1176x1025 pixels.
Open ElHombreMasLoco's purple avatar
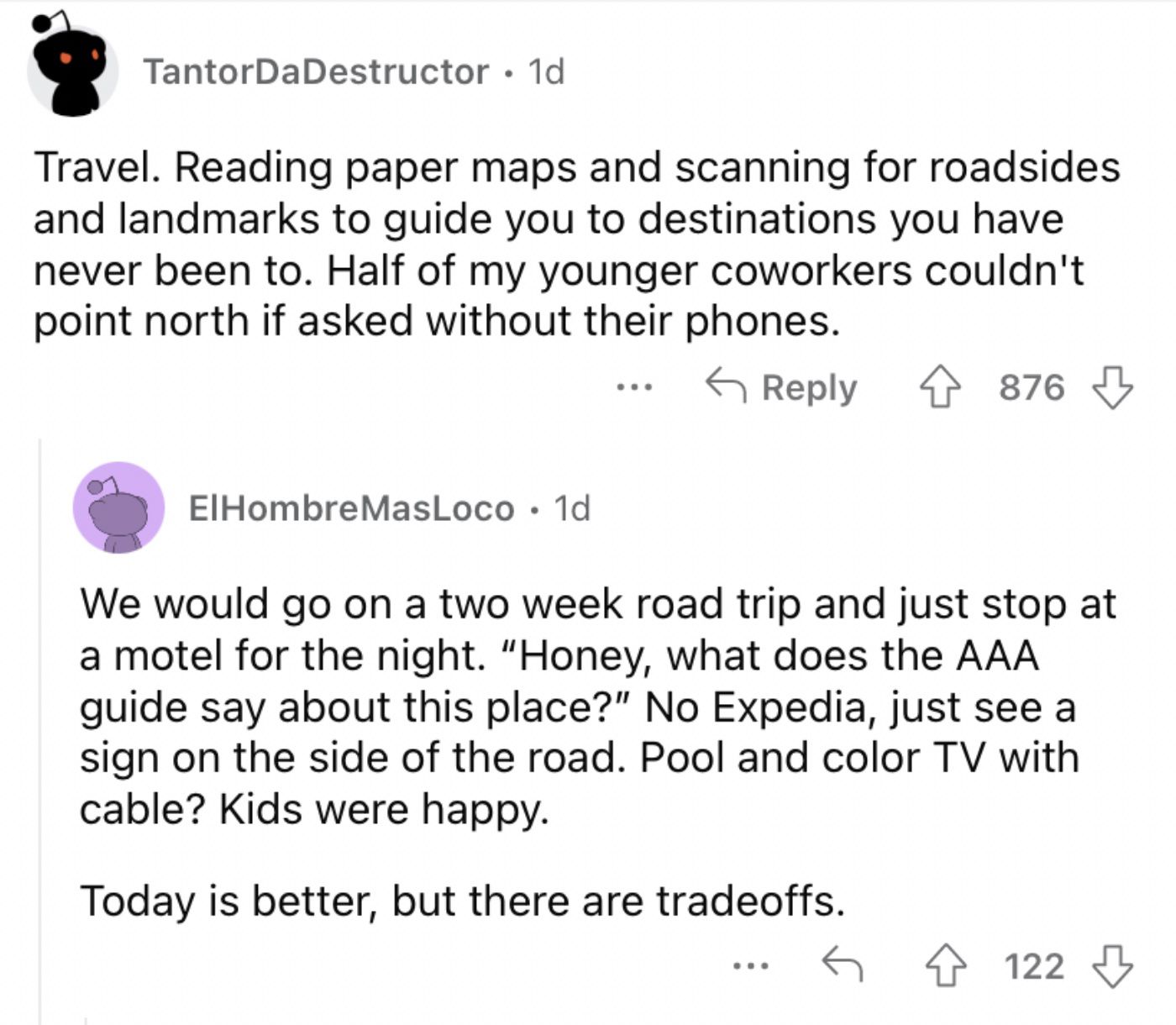click(x=118, y=507)
